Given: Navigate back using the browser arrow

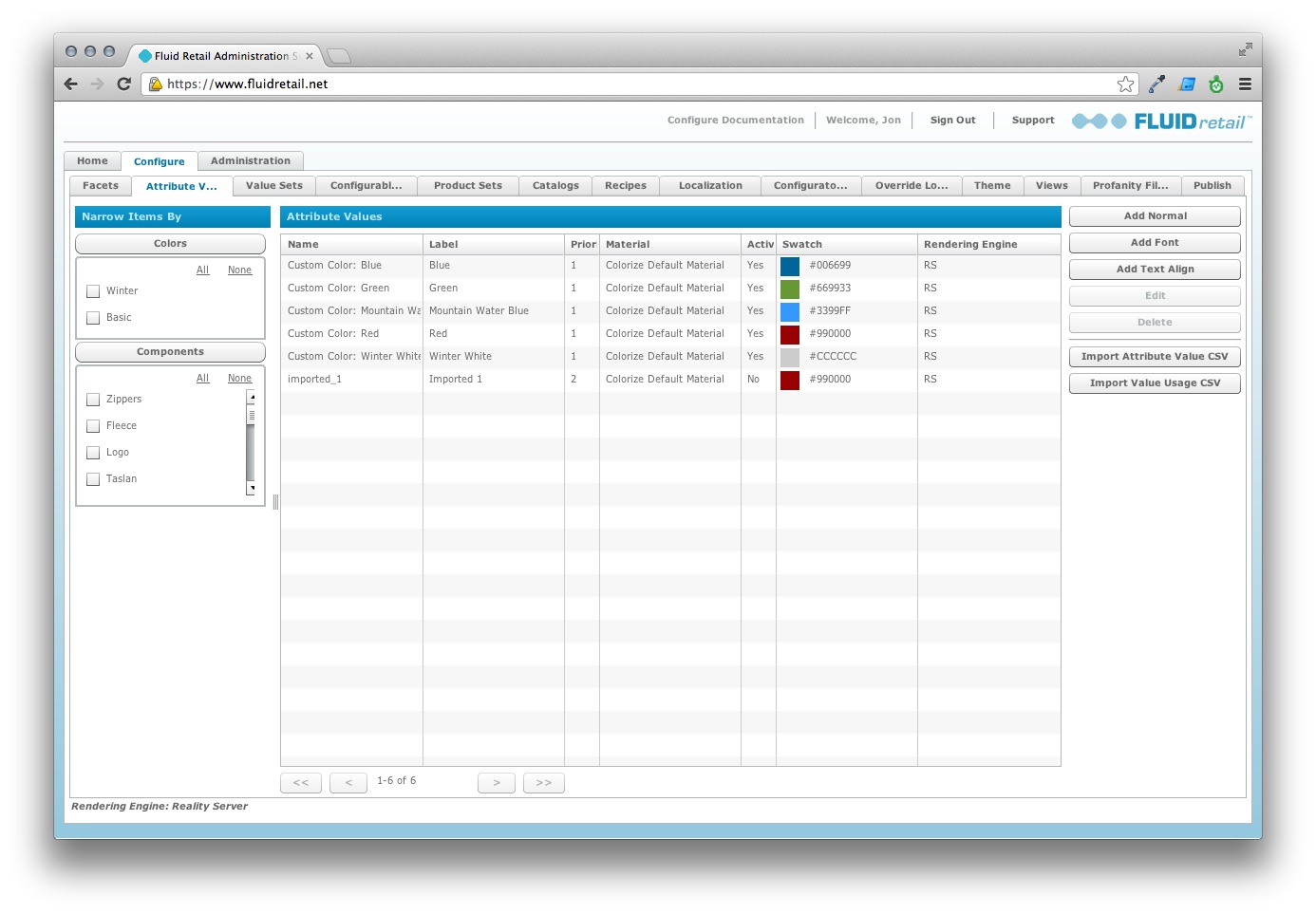Looking at the screenshot, I should tap(70, 84).
